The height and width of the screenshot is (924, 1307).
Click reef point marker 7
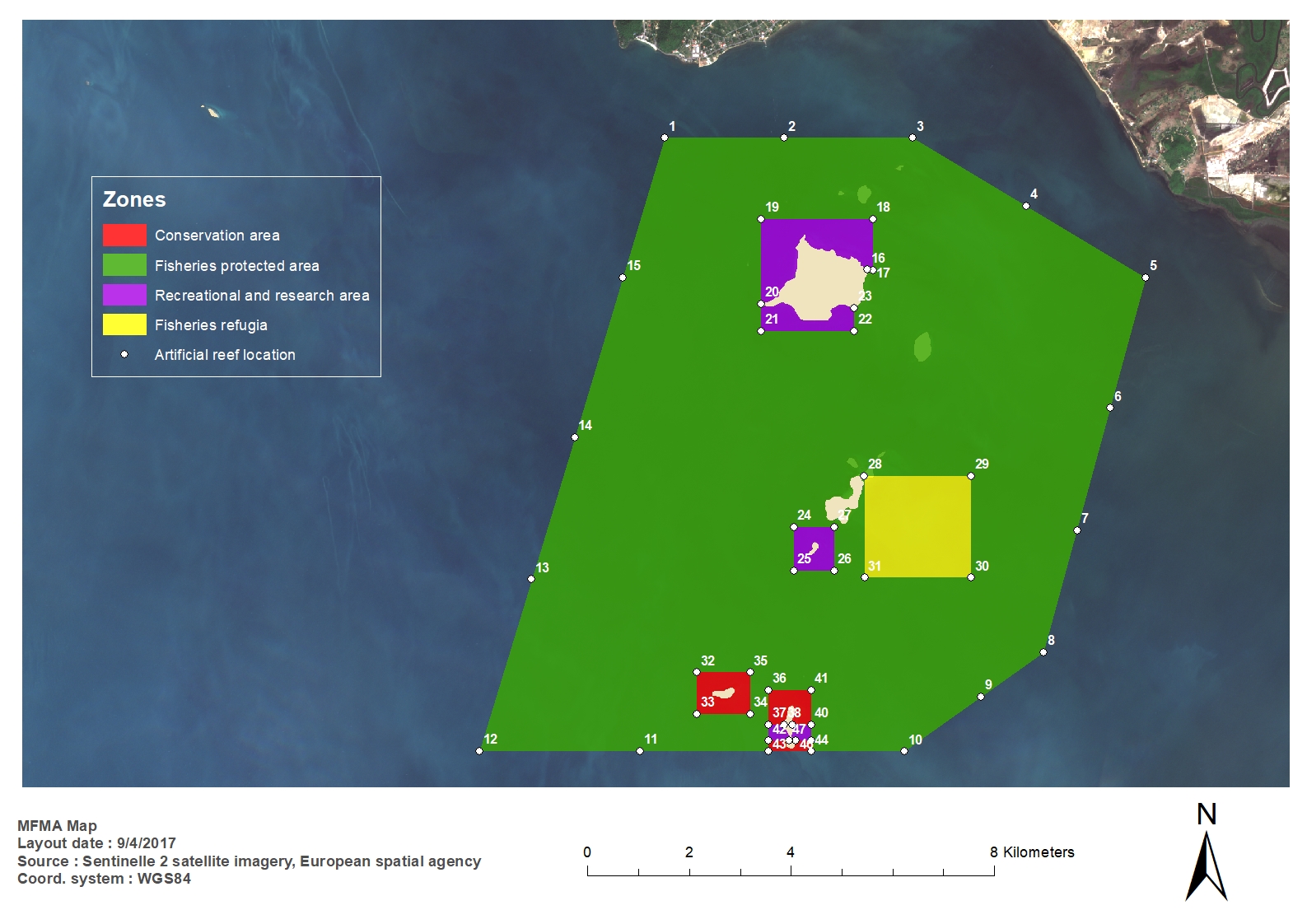[x=1077, y=530]
